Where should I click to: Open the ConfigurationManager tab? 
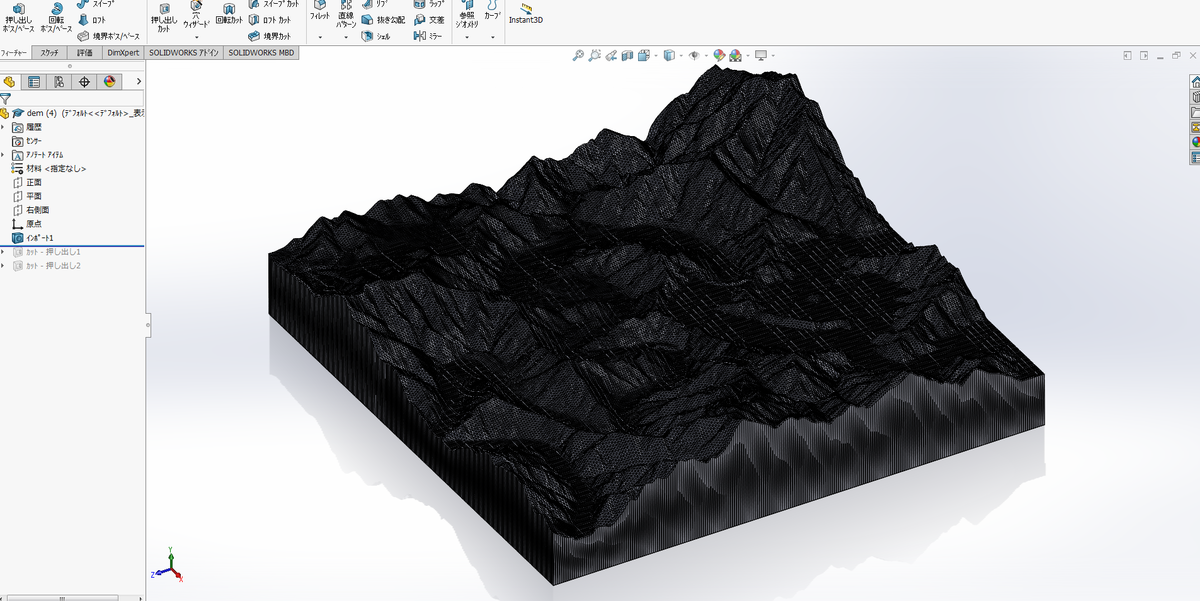point(59,82)
